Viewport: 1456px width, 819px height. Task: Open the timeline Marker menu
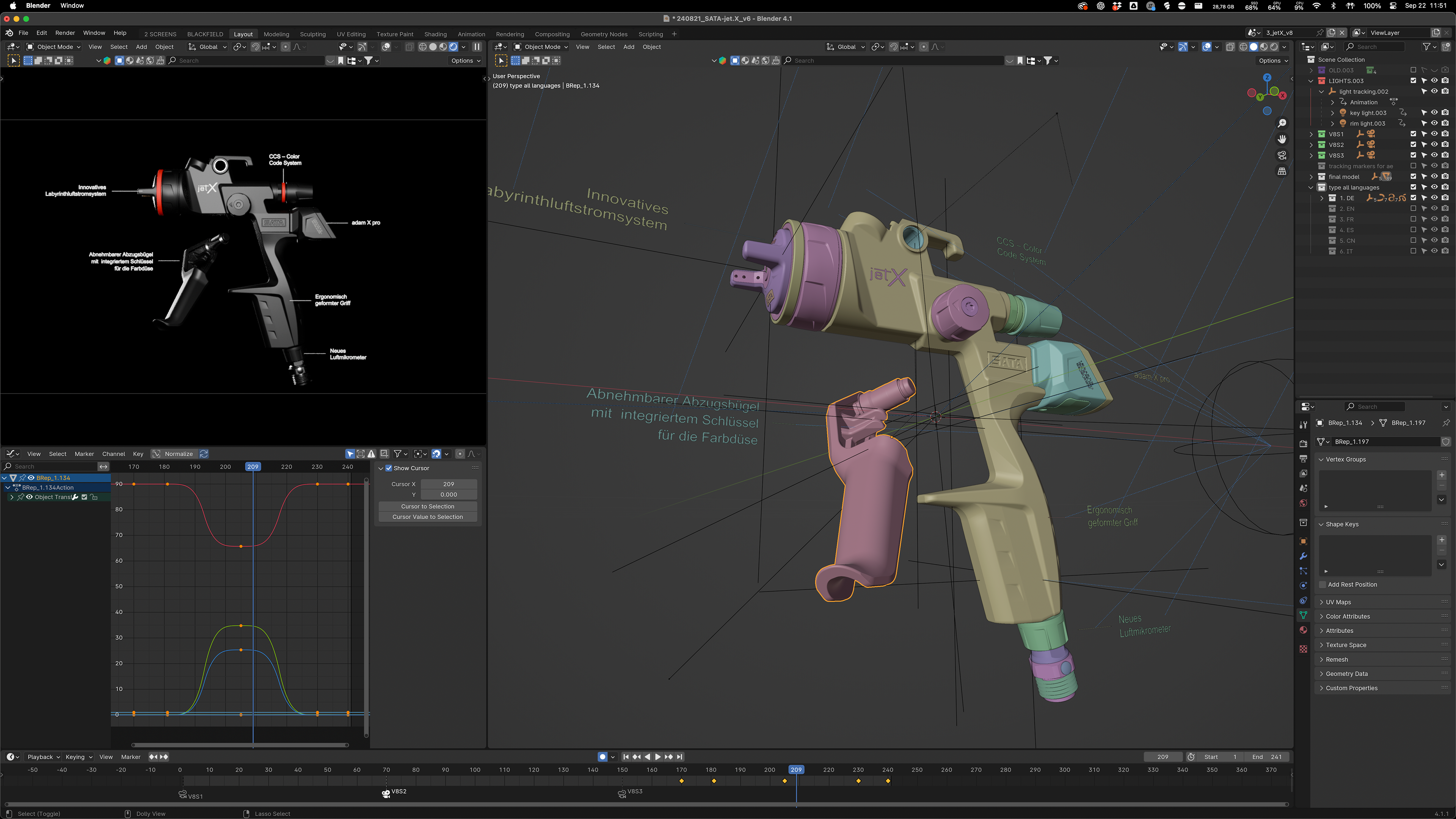click(x=130, y=757)
